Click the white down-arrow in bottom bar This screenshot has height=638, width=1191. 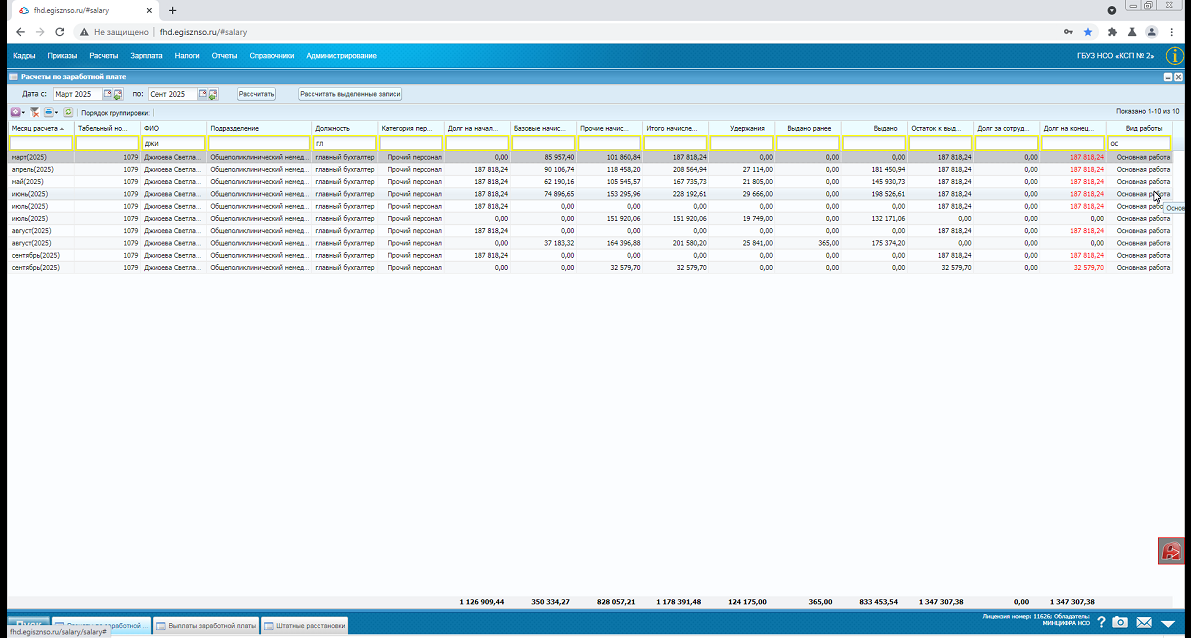[1169, 624]
